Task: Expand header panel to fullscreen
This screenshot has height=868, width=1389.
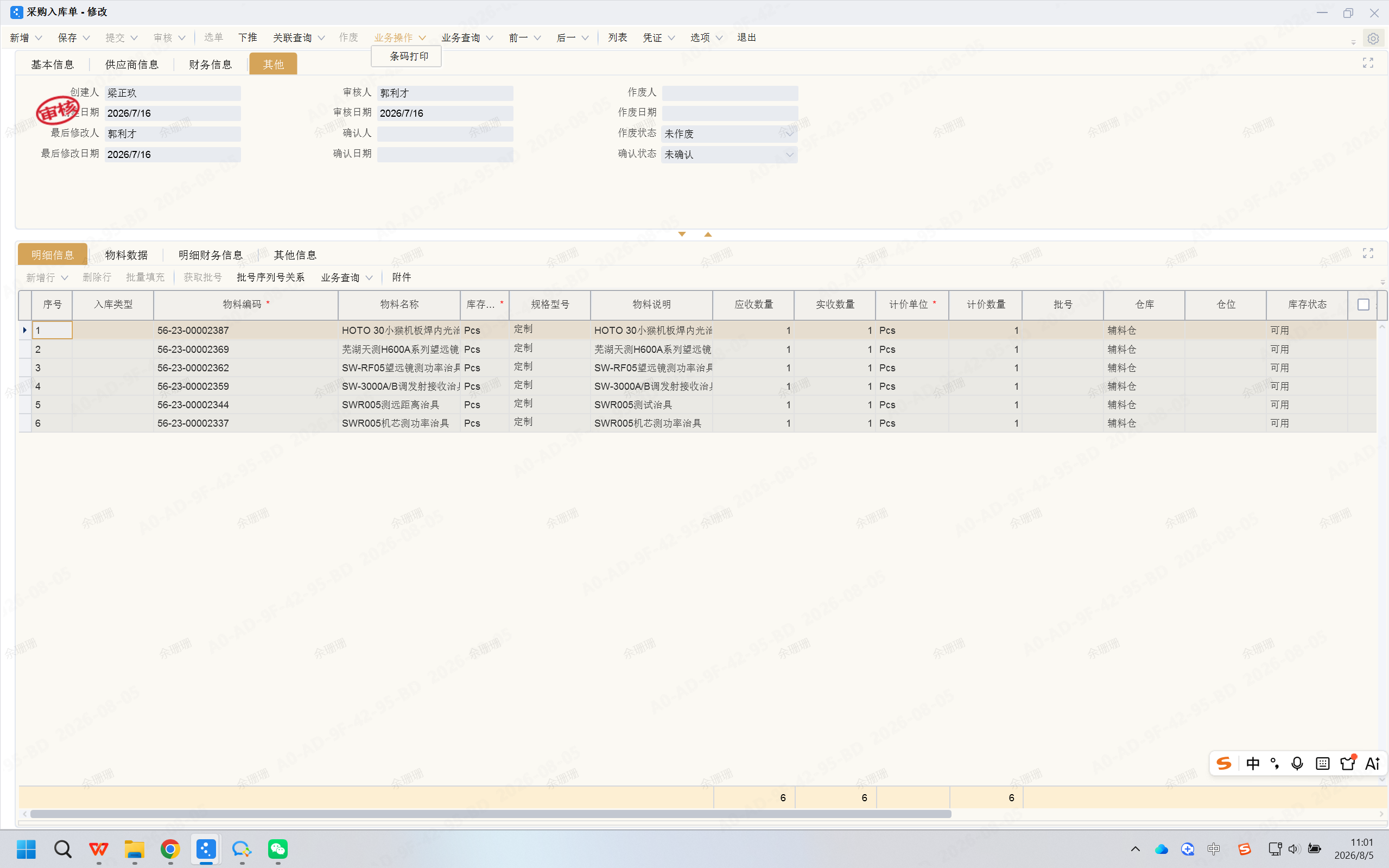Action: point(1368,62)
